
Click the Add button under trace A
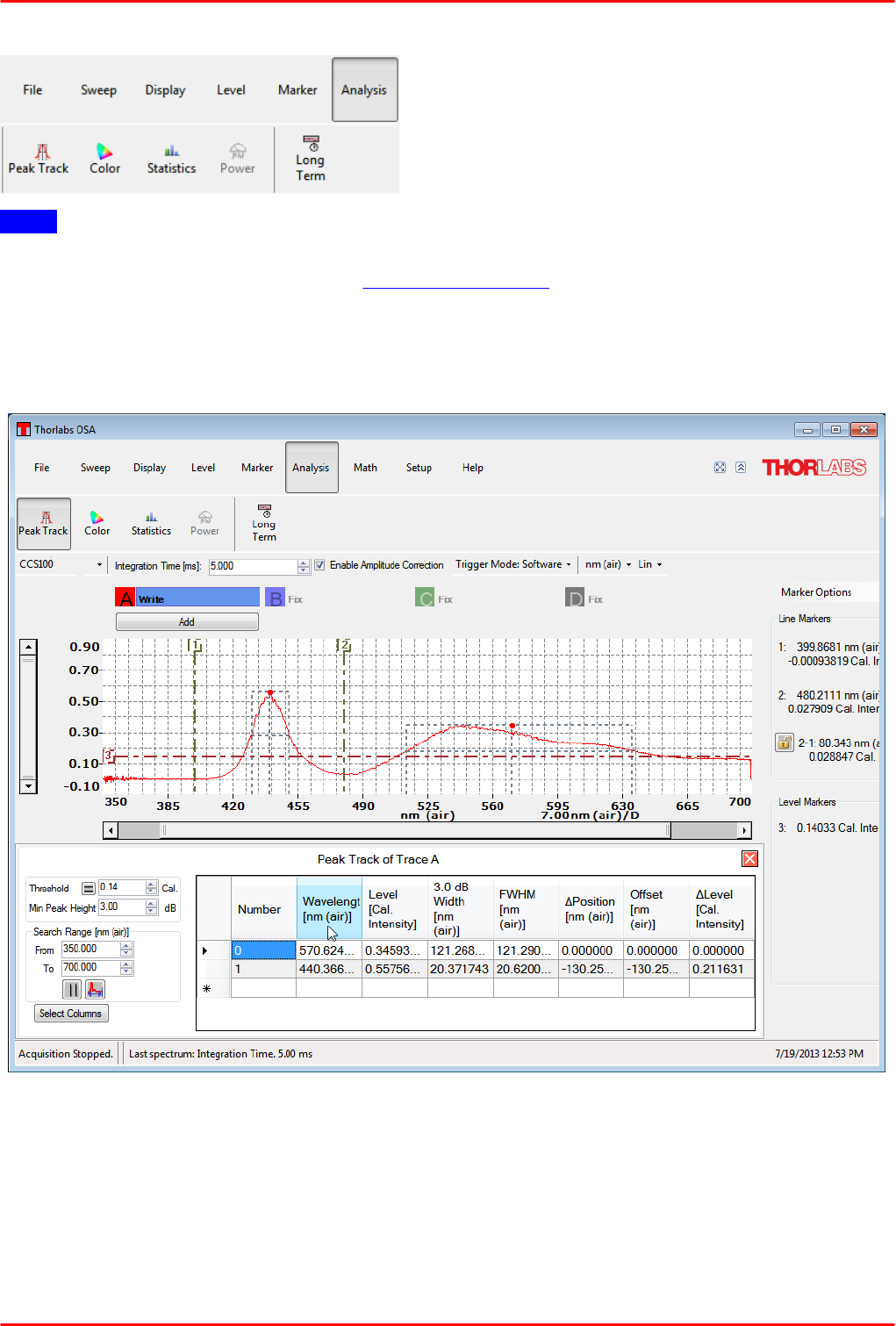187,622
